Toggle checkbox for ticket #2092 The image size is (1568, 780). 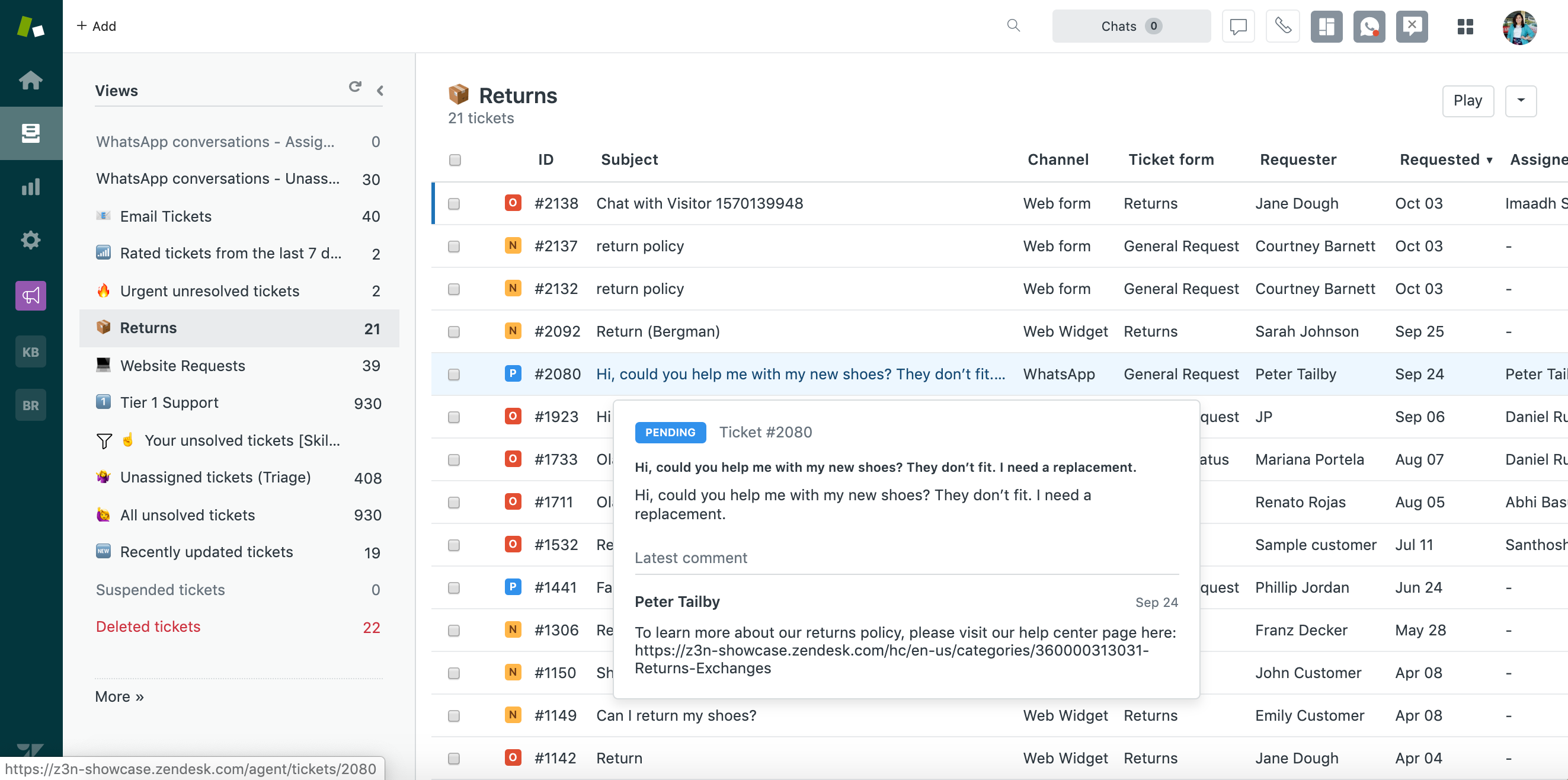click(x=454, y=332)
